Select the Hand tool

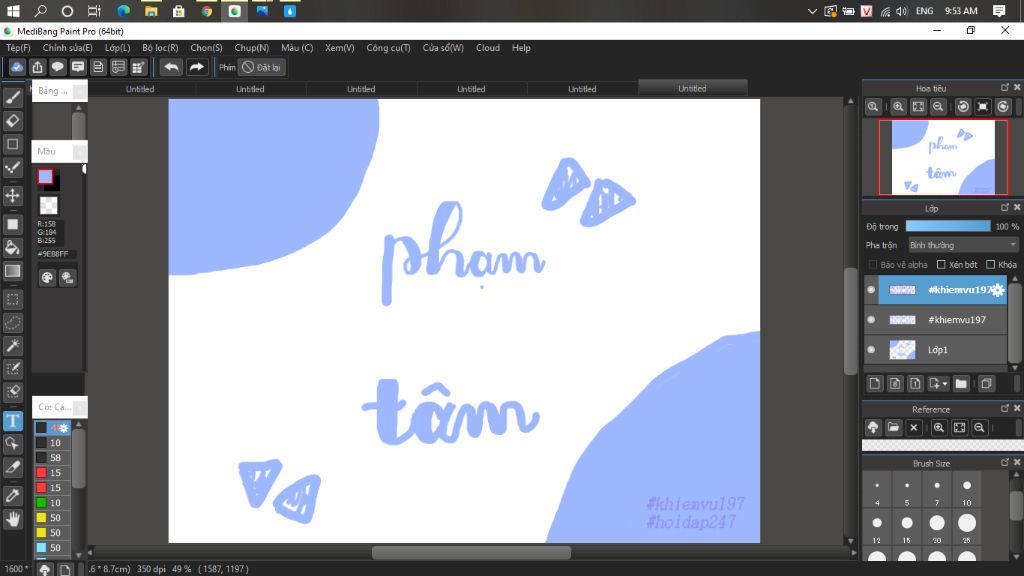point(12,519)
